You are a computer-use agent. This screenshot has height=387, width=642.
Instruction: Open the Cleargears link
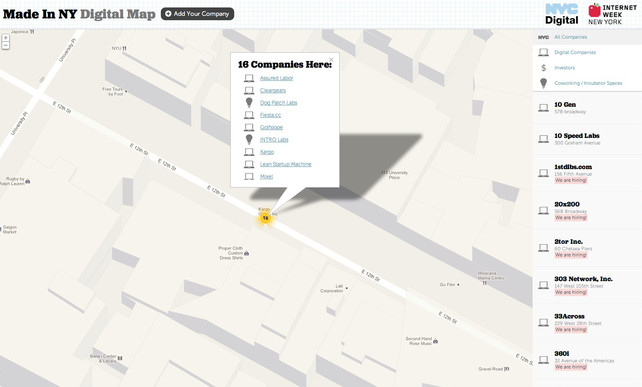[x=273, y=91]
